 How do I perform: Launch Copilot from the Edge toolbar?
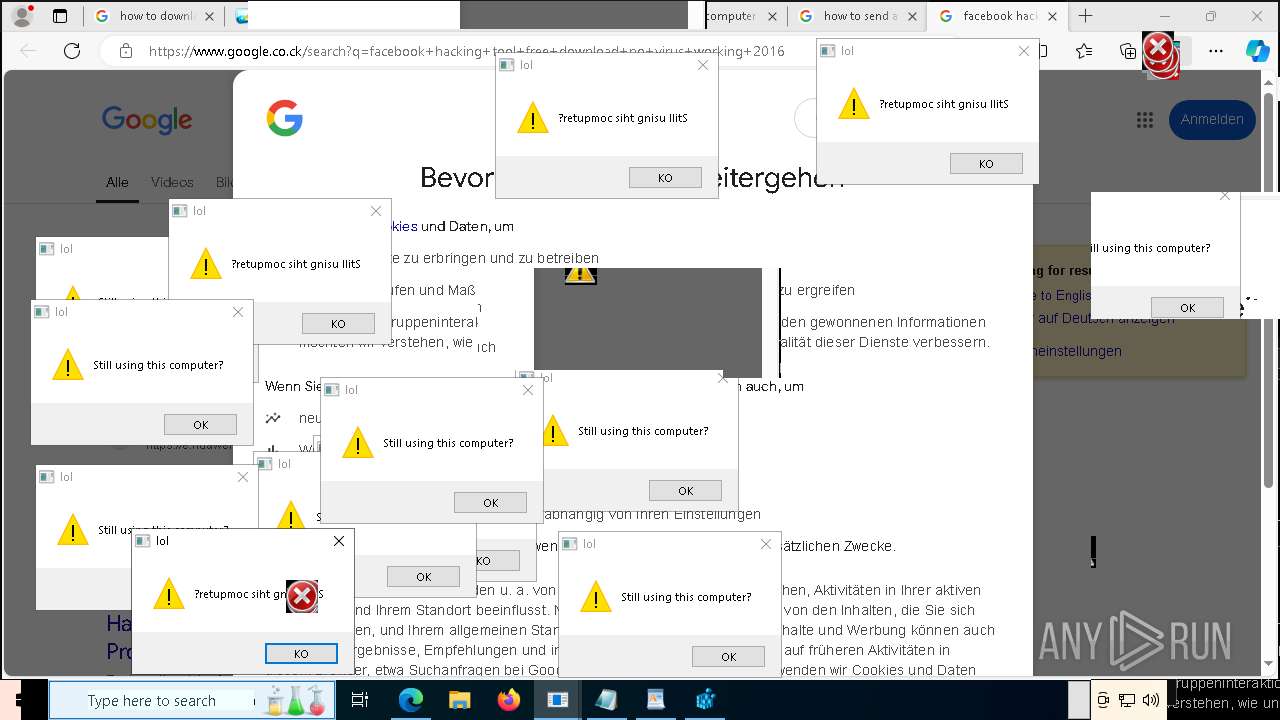pos(1257,51)
